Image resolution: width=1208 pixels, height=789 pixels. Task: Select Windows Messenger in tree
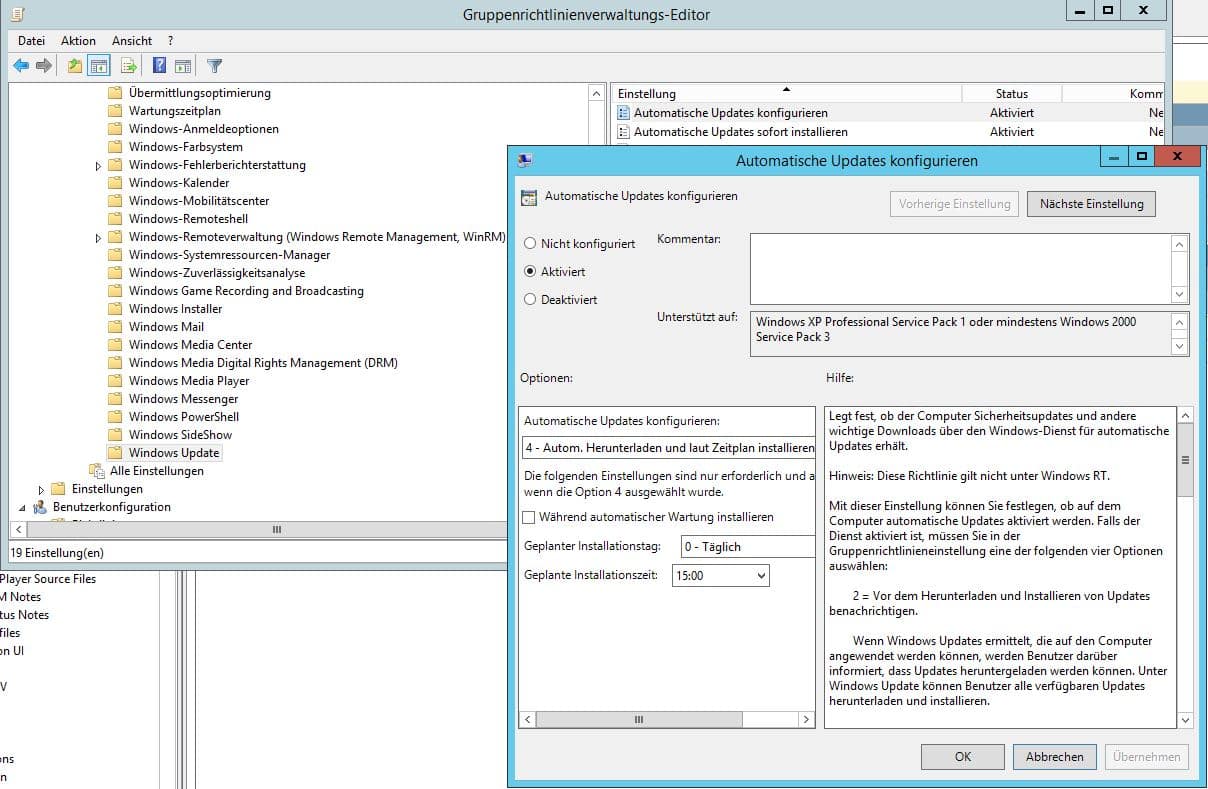[x=183, y=399]
